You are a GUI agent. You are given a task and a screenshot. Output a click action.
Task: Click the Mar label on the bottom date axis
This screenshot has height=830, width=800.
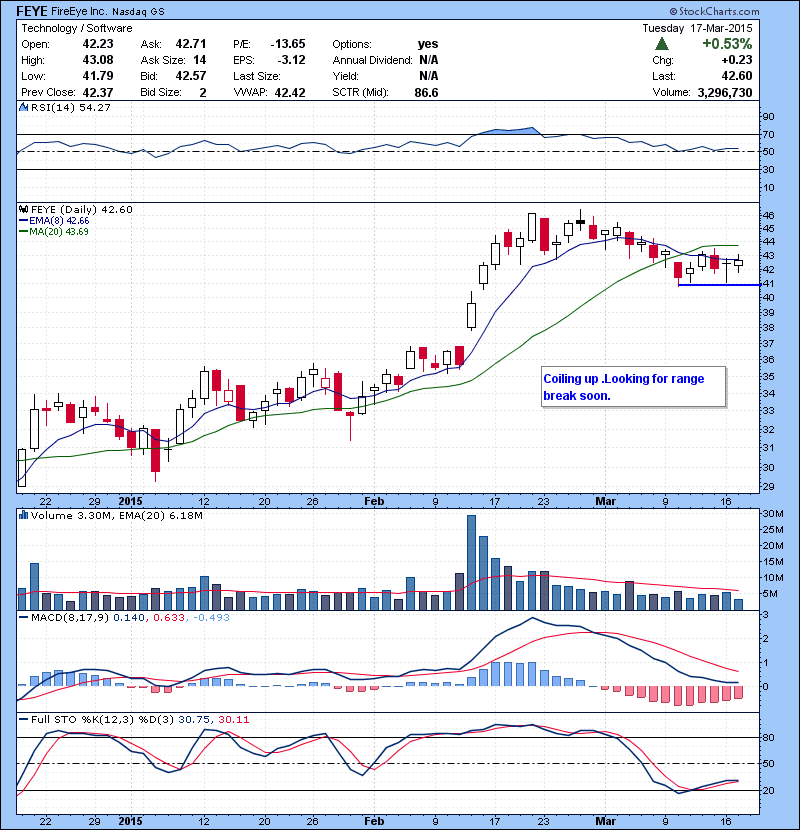[605, 820]
